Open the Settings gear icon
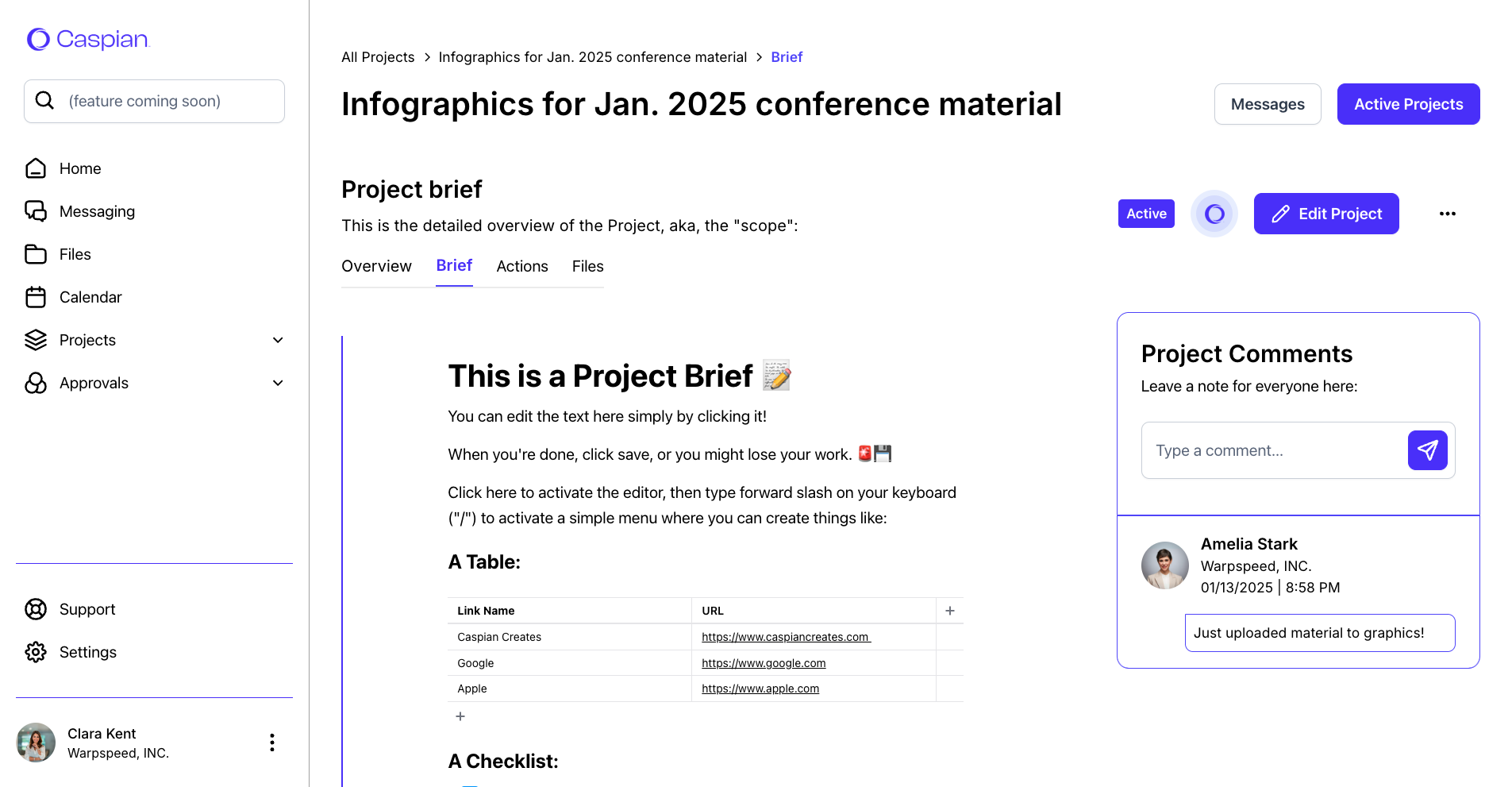This screenshot has height=787, width=1512. [36, 652]
